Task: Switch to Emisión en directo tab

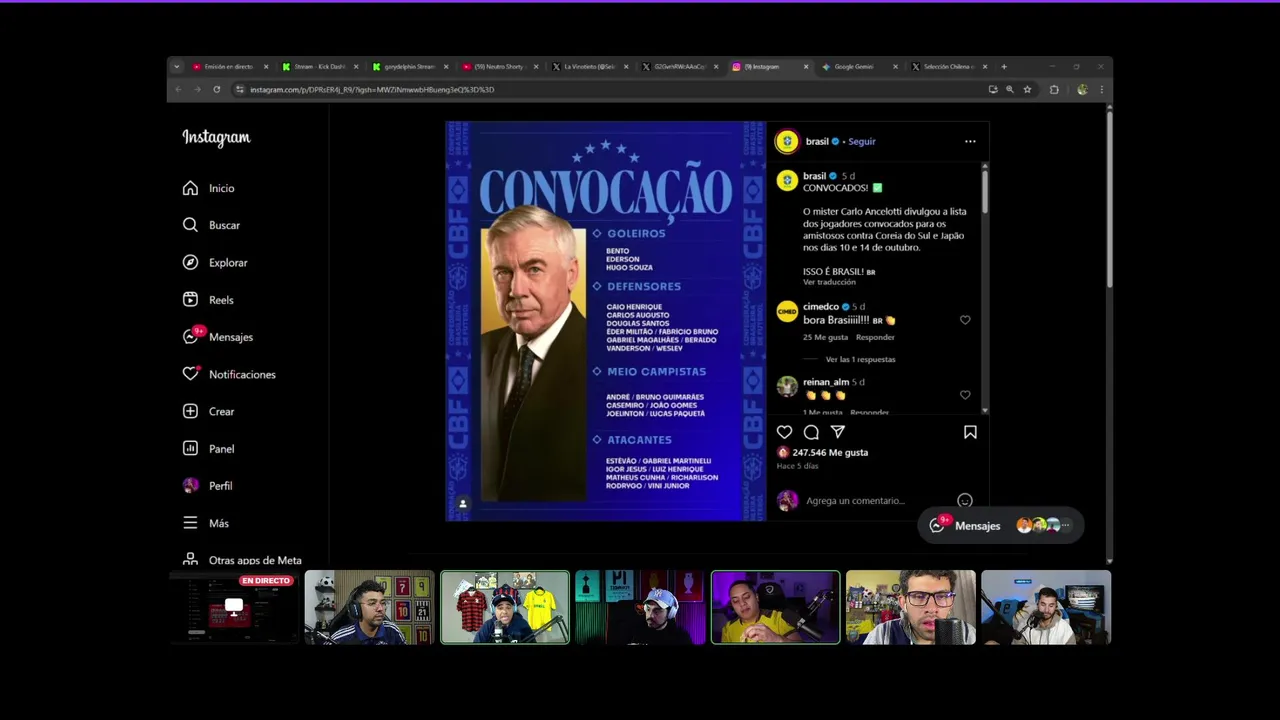Action: [x=230, y=67]
